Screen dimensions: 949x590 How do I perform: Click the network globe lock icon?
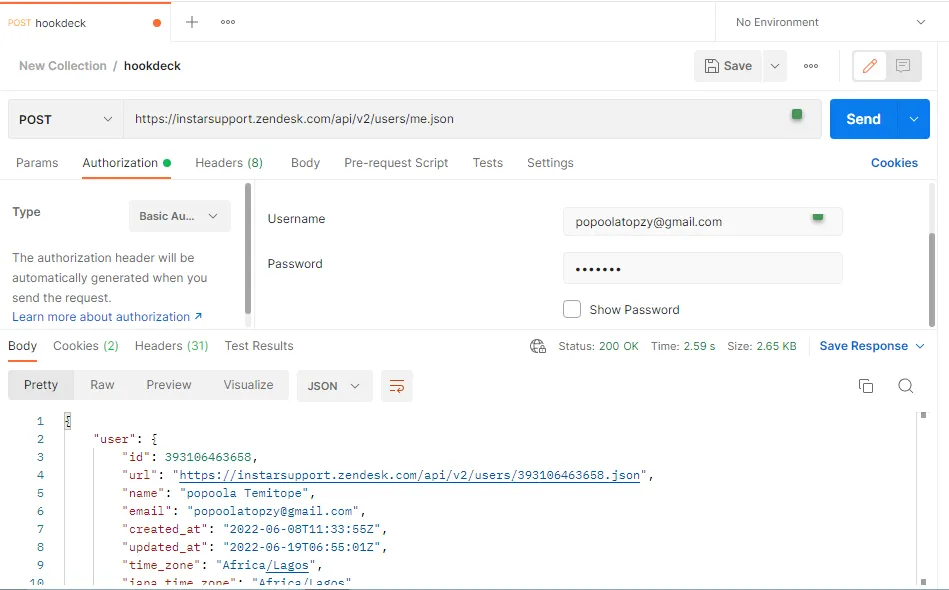tap(537, 346)
